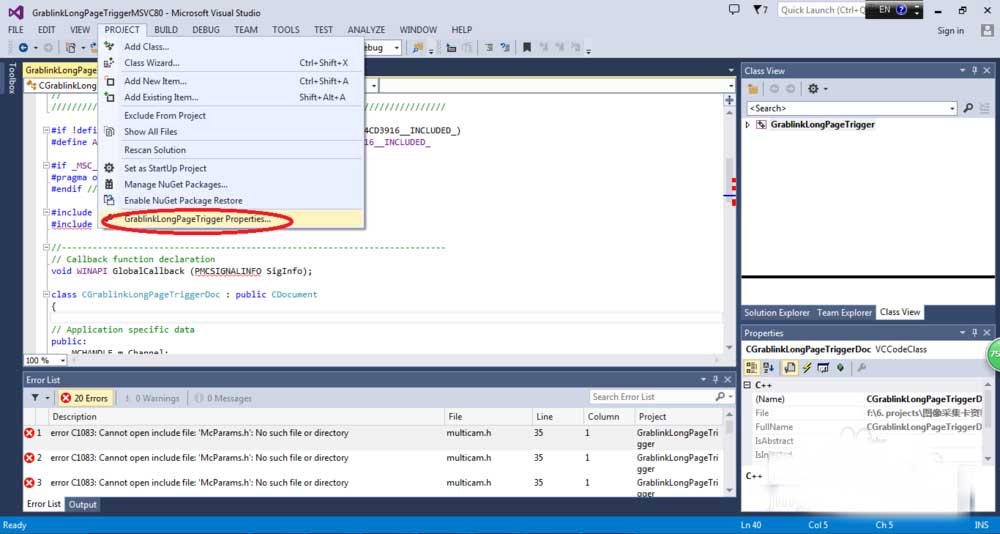Expand the GrablinkLongPageTrigger tree node
This screenshot has height=534, width=1000.
click(x=748, y=125)
